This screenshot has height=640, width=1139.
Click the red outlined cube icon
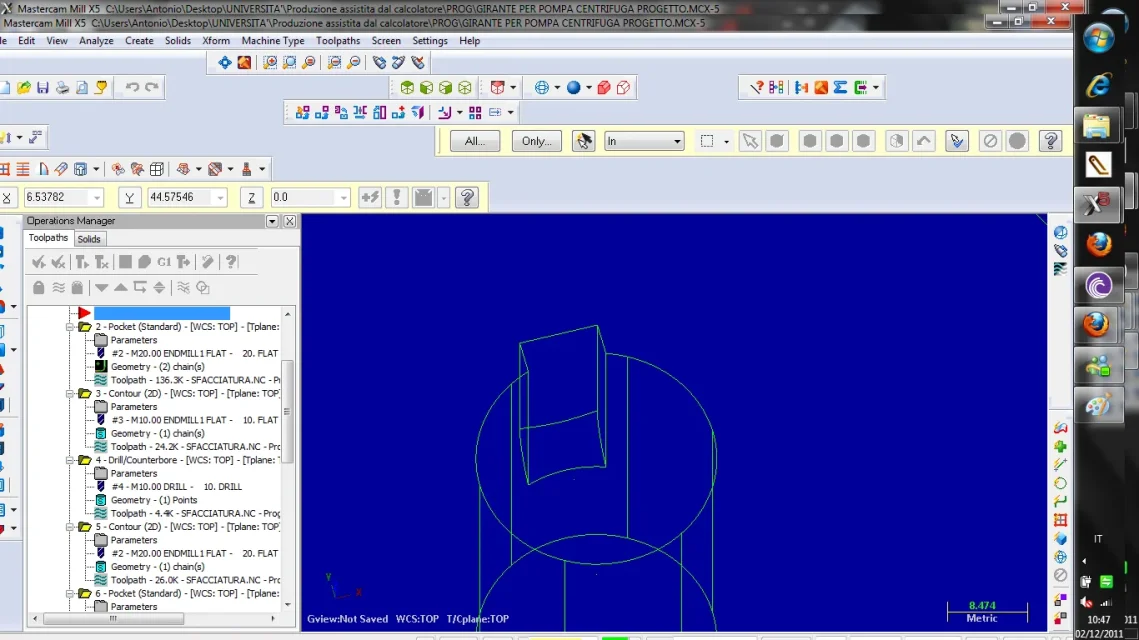[x=623, y=88]
